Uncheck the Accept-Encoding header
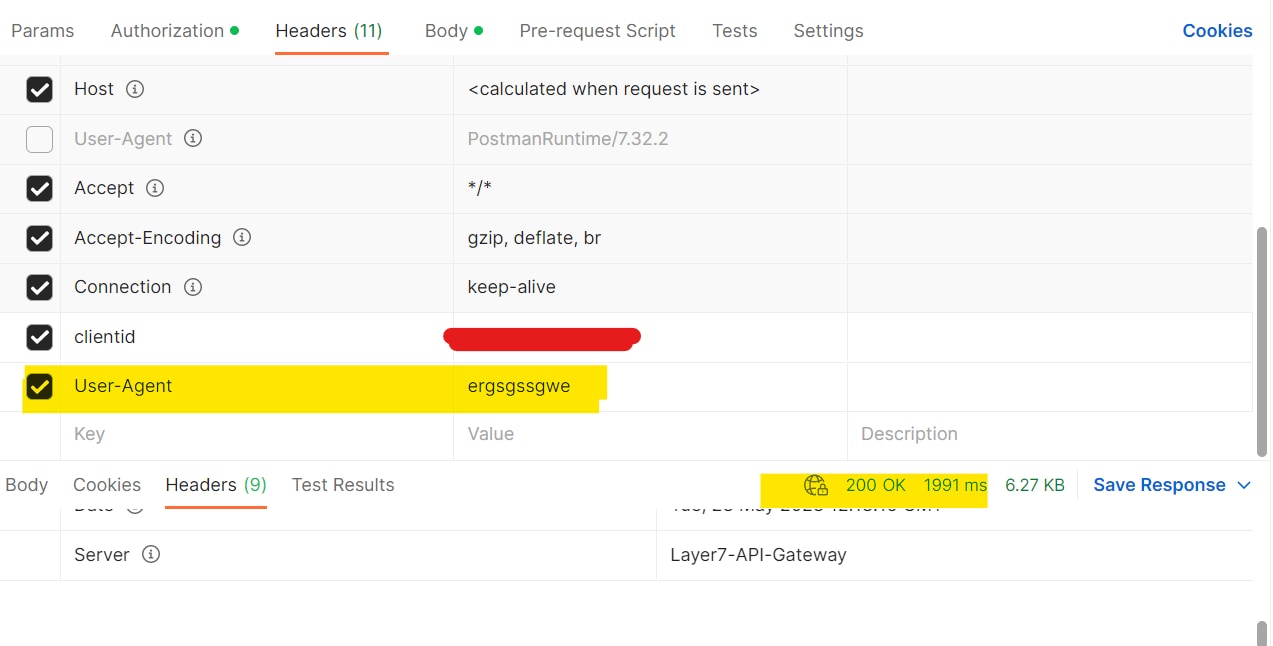This screenshot has width=1273, height=646. 39,238
